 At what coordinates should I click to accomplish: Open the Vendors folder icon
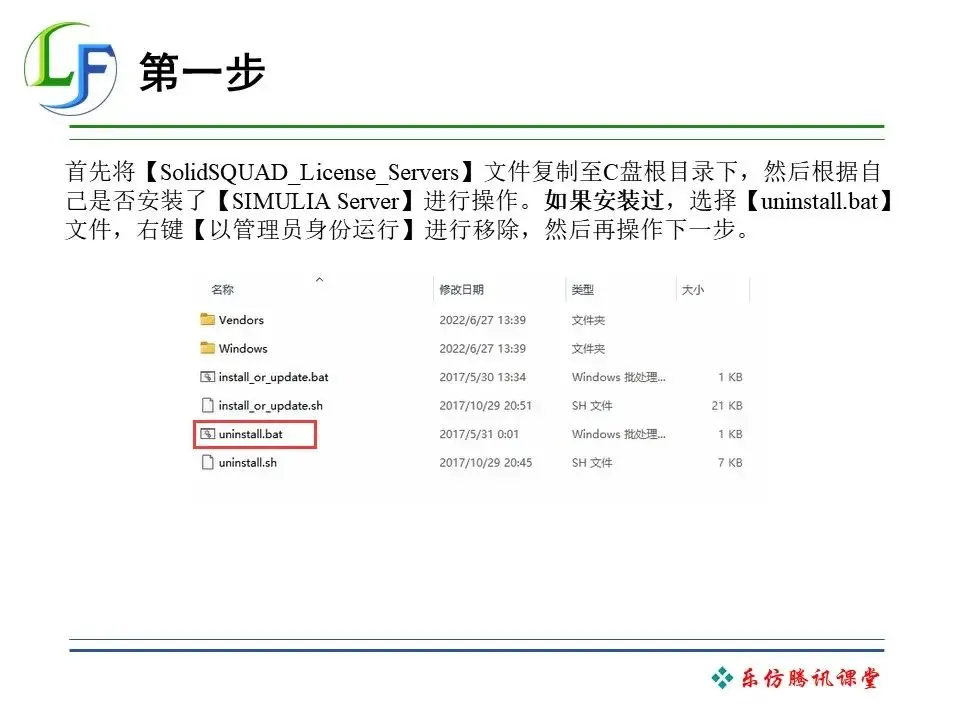tap(208, 320)
